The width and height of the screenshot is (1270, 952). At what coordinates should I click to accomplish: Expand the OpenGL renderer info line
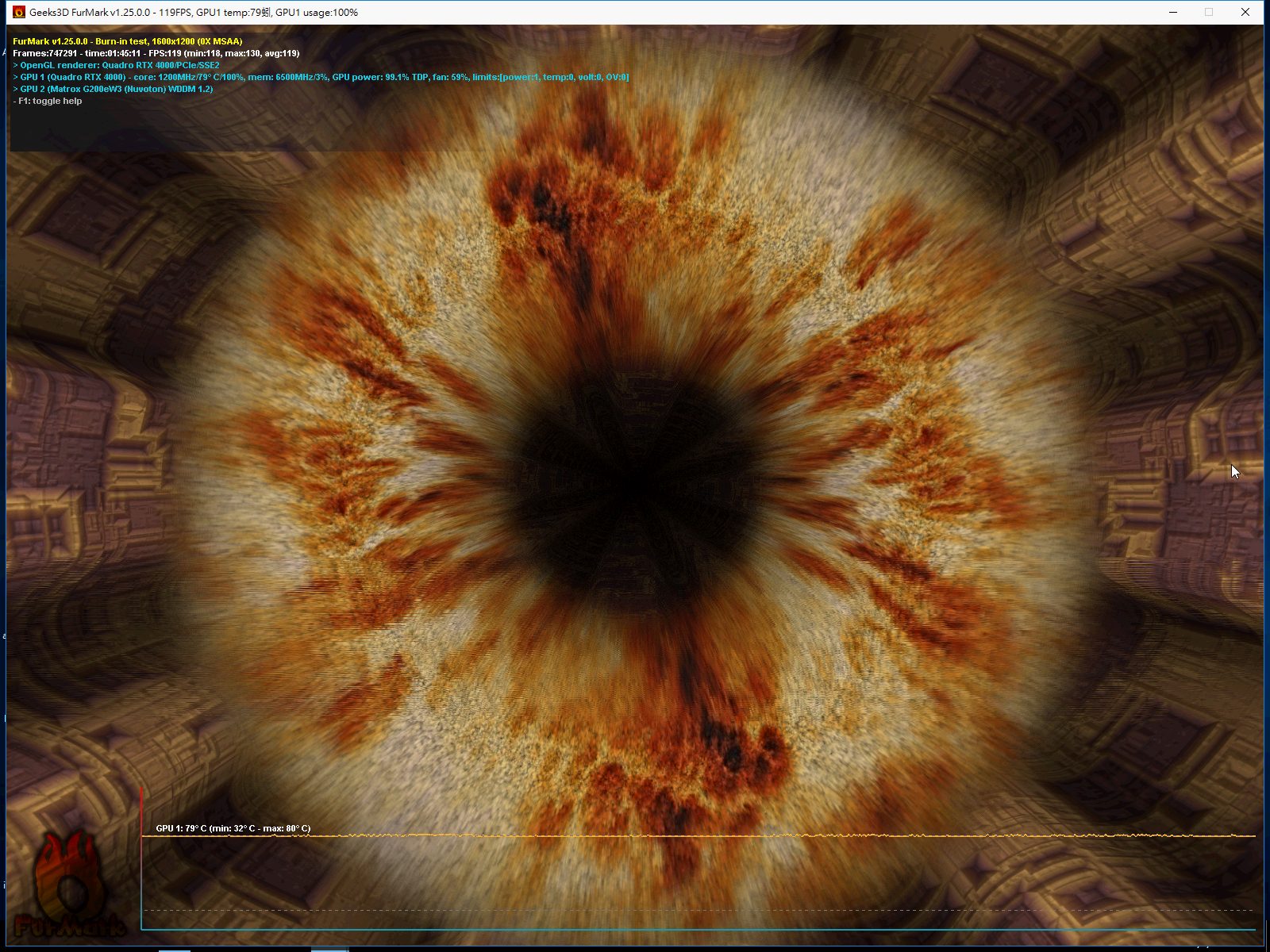point(116,65)
